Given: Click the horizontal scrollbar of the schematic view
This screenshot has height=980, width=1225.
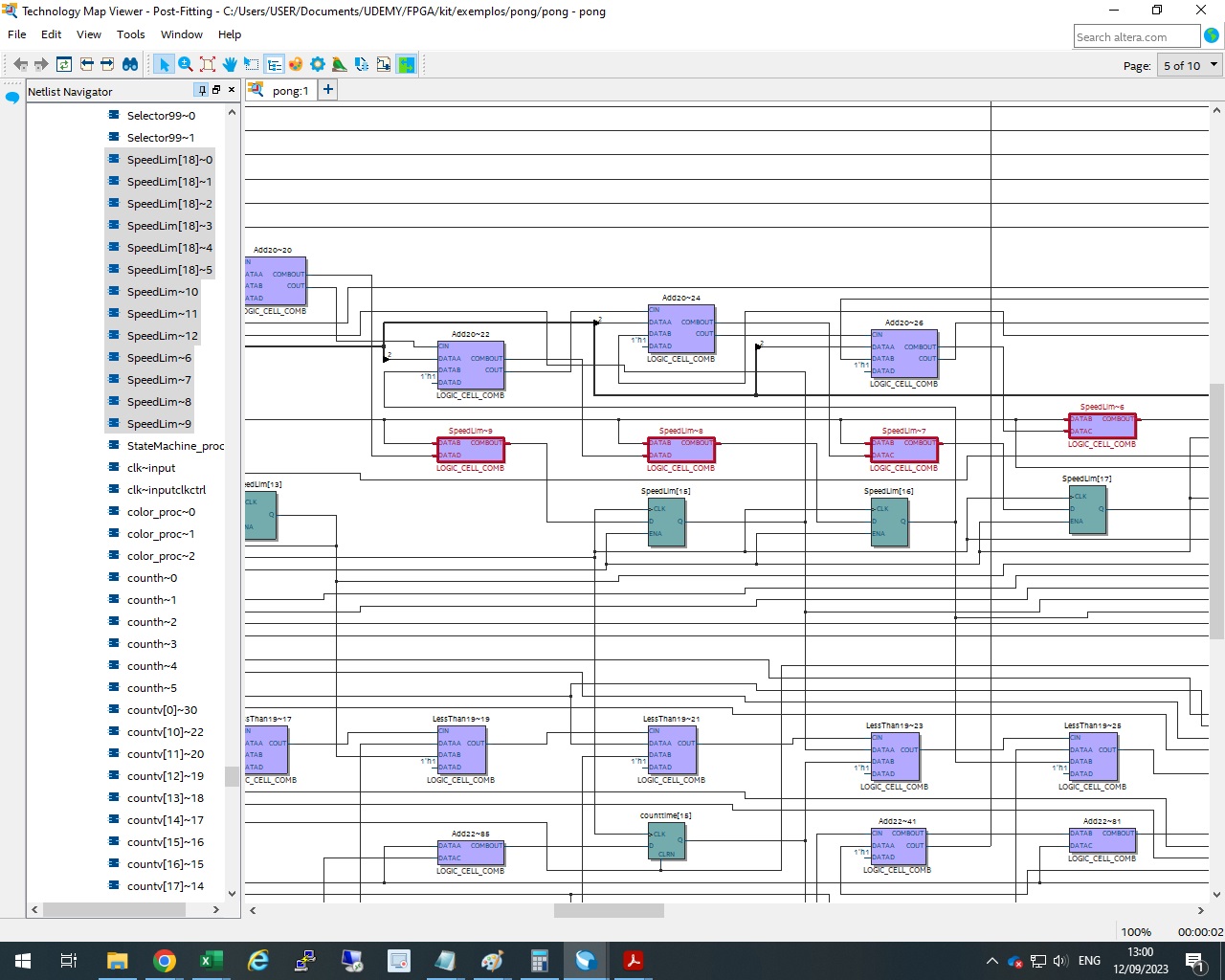Looking at the screenshot, I should click(607, 910).
